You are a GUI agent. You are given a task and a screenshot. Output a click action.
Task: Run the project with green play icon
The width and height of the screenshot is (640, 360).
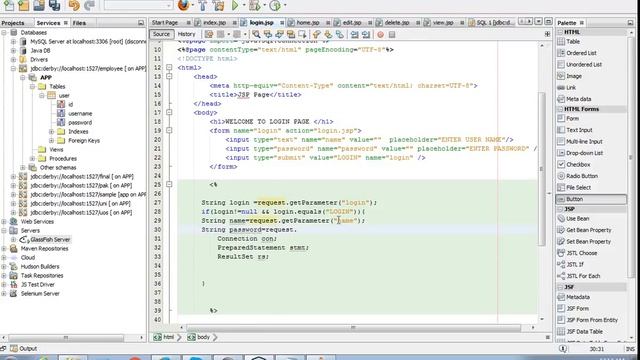coord(235,5)
